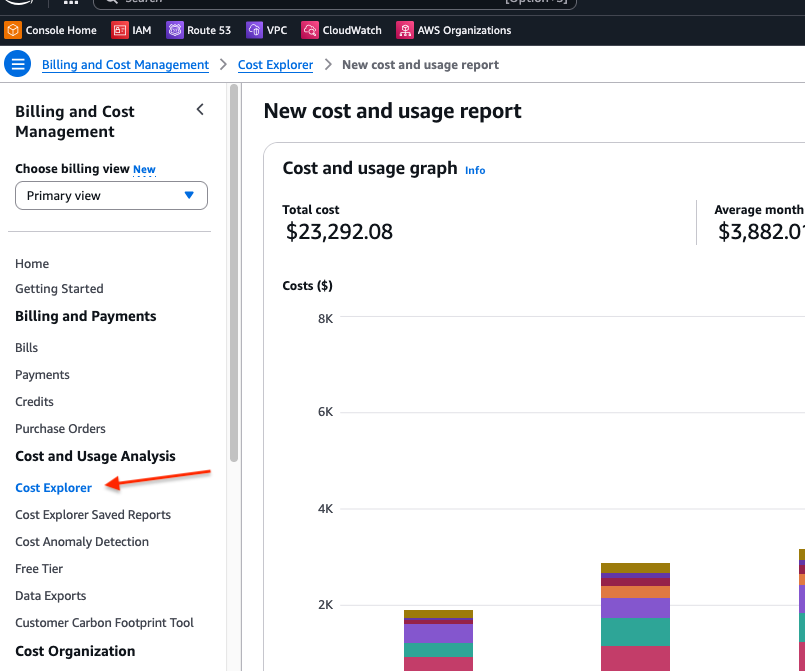Viewport: 805px width, 671px height.
Task: Open Getting Started in the sidebar
Action: tap(59, 289)
